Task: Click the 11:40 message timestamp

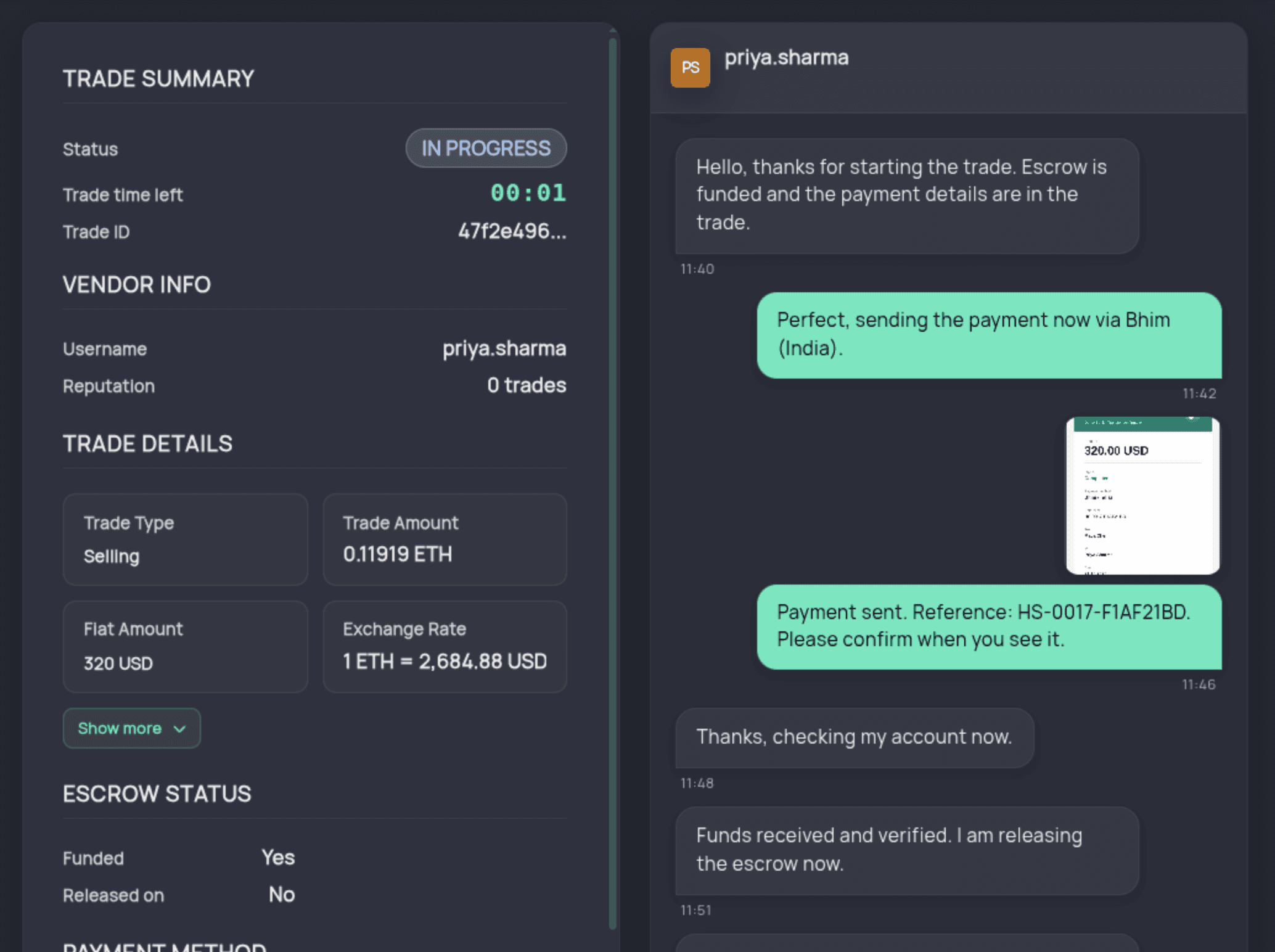Action: pos(697,269)
